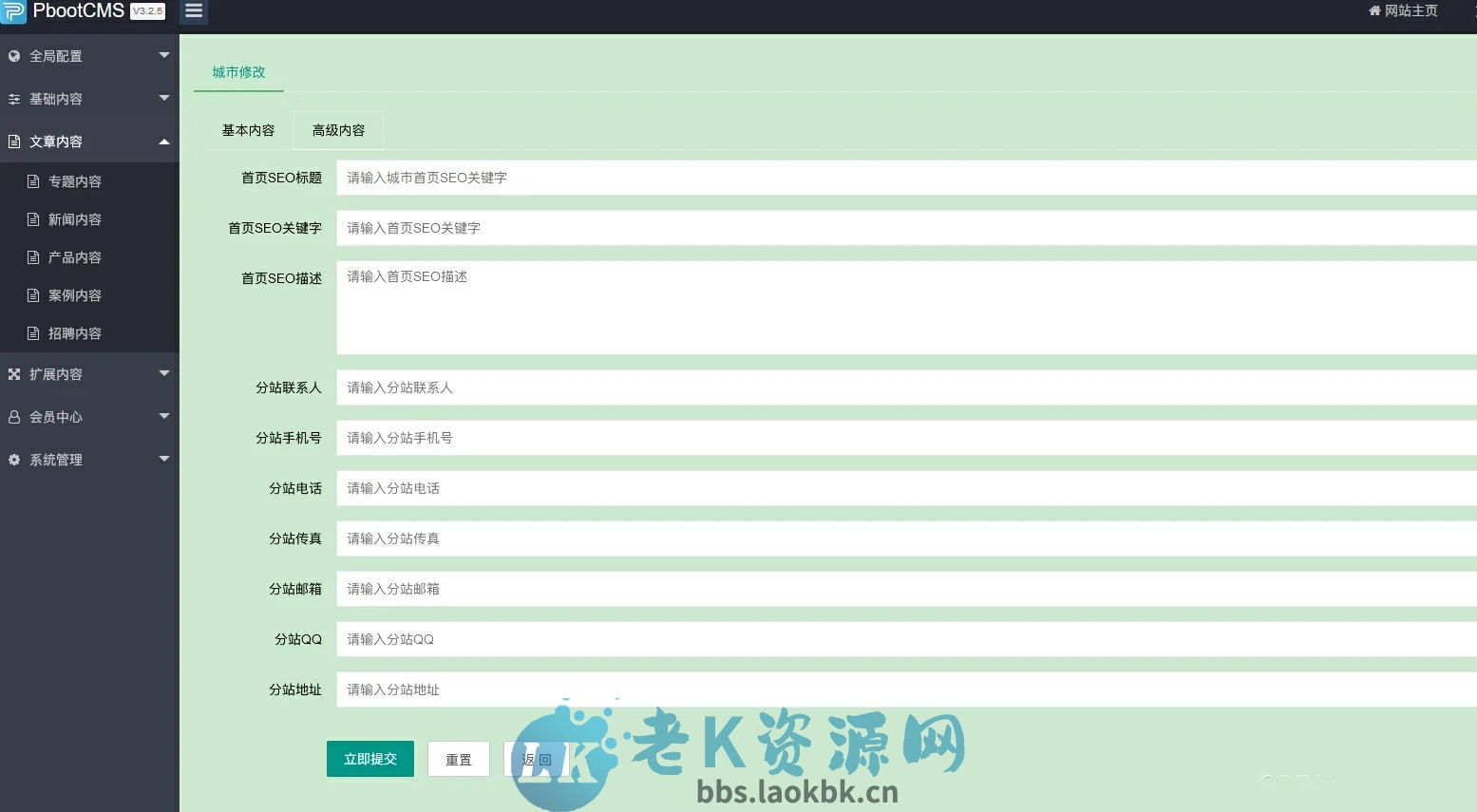Click the PbootCMS logo icon
The image size is (1477, 812).
coord(12,11)
